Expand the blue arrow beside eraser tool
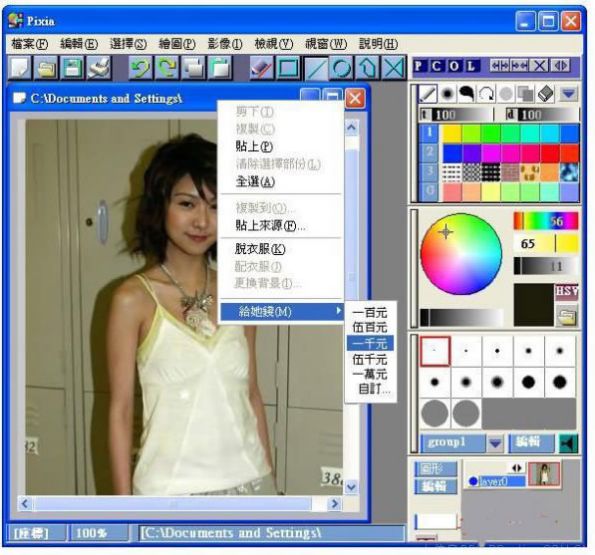 point(568,93)
